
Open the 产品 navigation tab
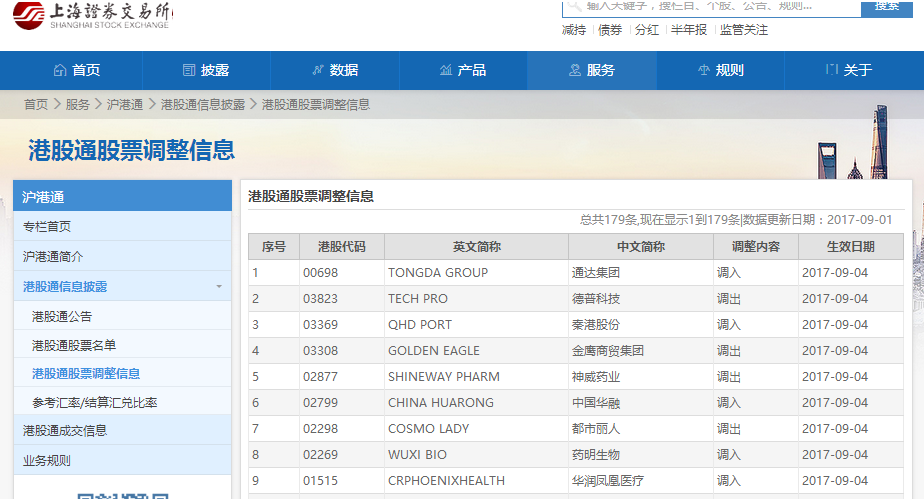463,70
